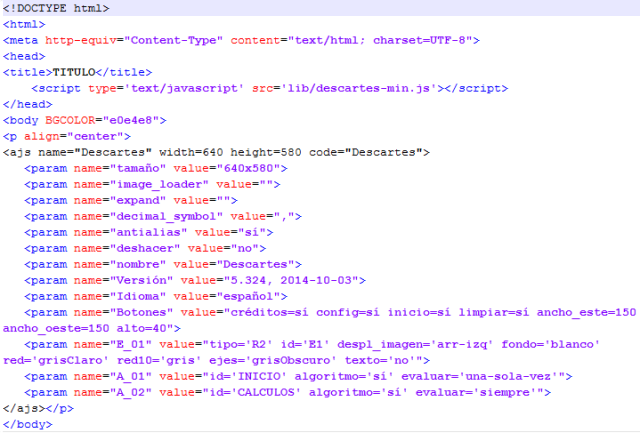Click the 'lib/descartes-min.js' script source

pos(359,88)
